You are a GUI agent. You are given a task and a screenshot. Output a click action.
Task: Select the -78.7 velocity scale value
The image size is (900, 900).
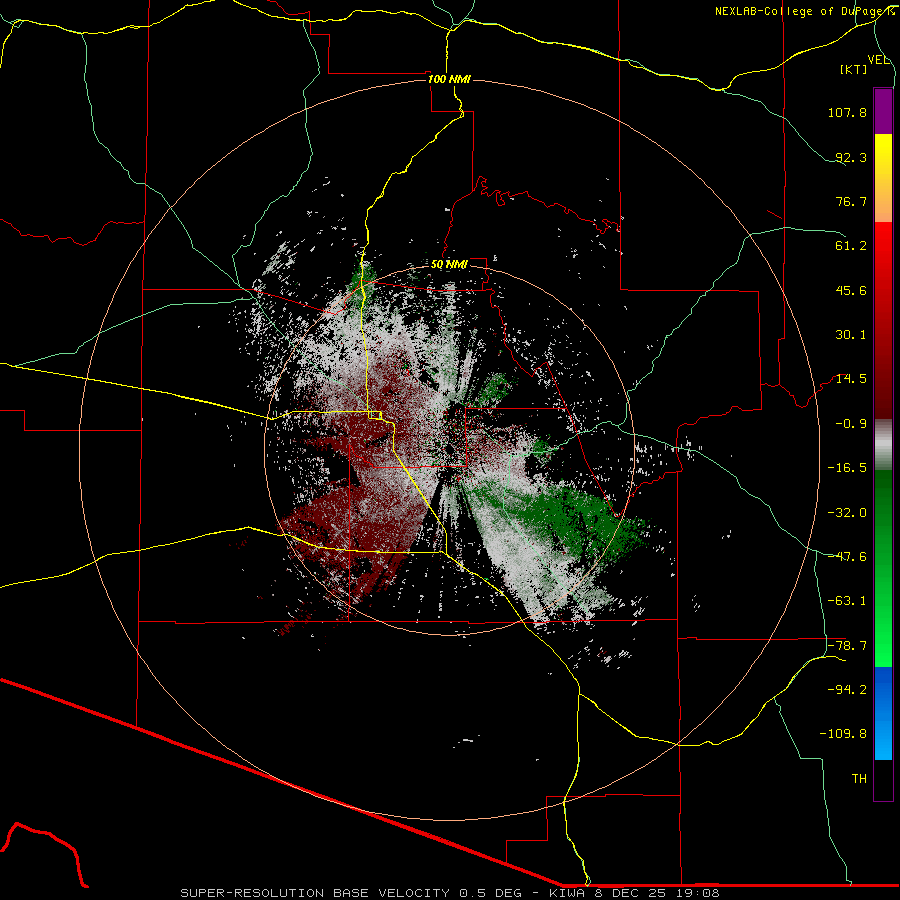(x=847, y=646)
